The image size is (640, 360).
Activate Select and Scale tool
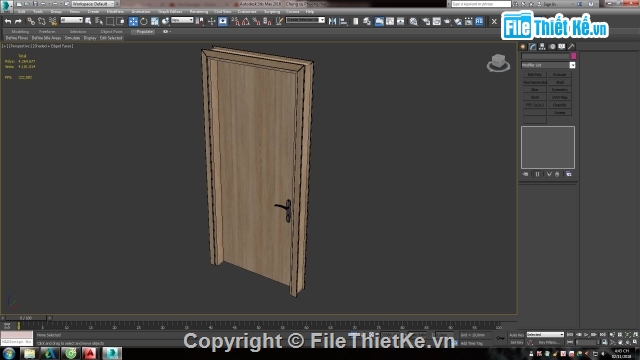click(155, 21)
